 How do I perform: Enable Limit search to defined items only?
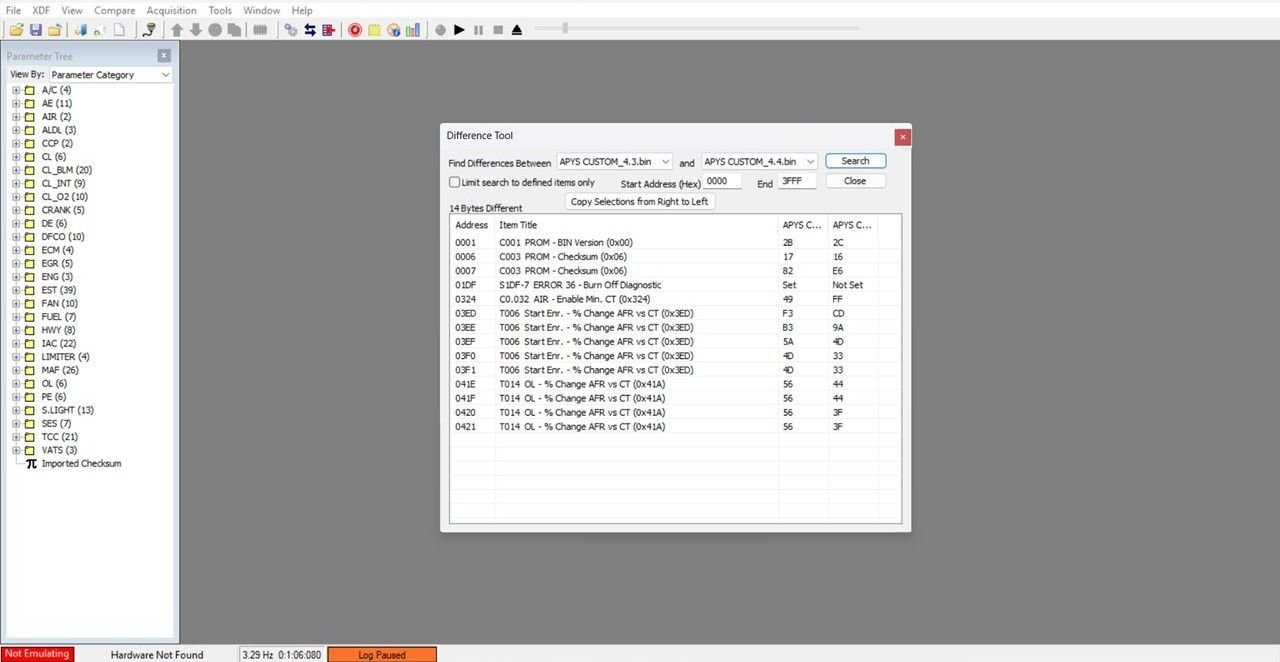[x=455, y=182]
